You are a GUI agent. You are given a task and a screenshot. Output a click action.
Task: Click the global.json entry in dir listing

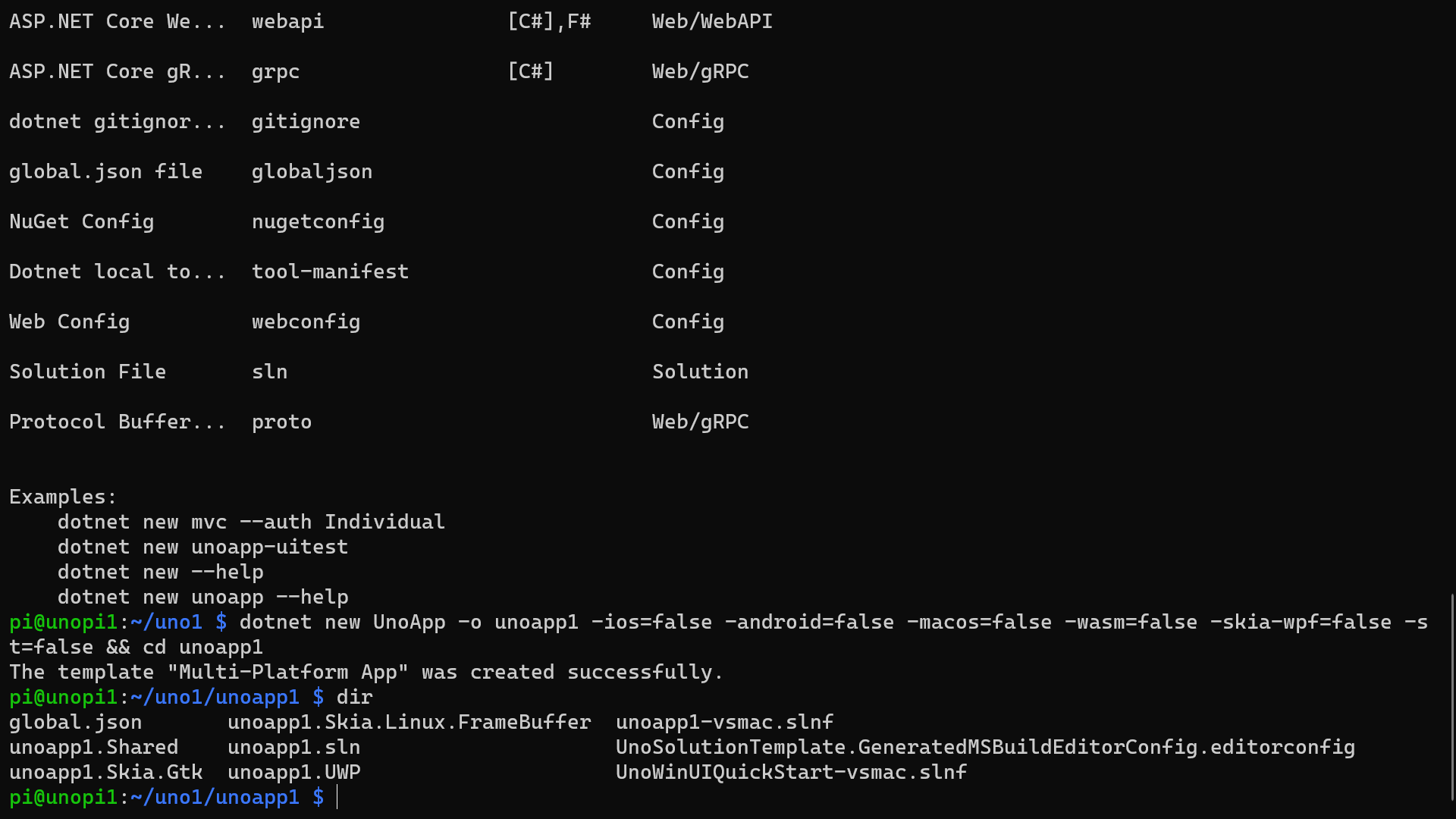pos(75,722)
